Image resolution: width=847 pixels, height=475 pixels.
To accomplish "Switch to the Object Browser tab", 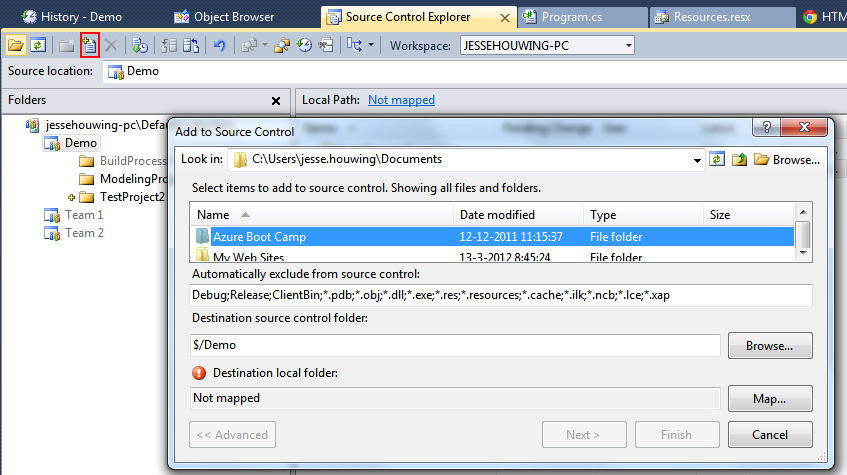I will click(x=224, y=17).
